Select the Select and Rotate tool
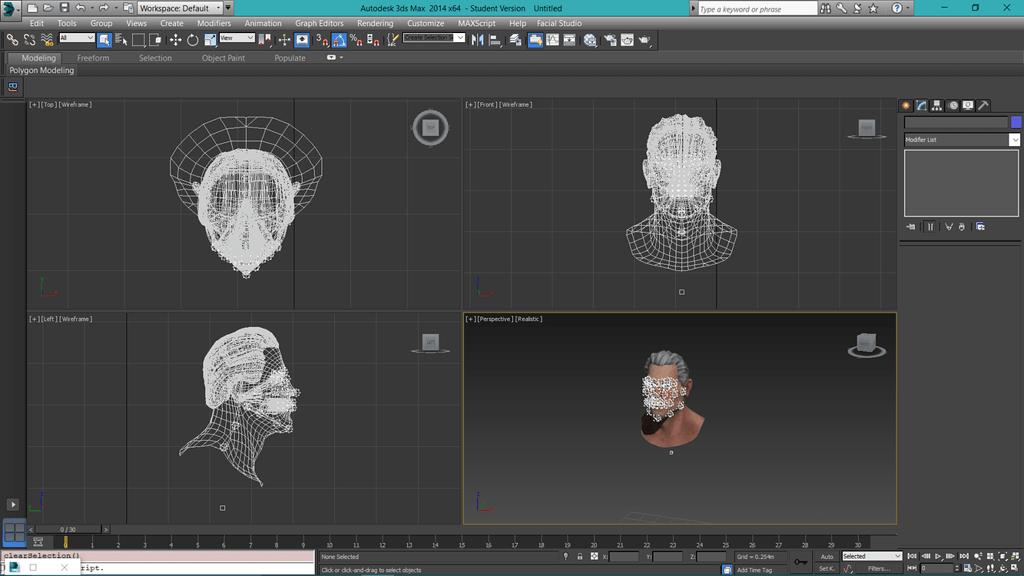The width and height of the screenshot is (1024, 576). tap(193, 40)
